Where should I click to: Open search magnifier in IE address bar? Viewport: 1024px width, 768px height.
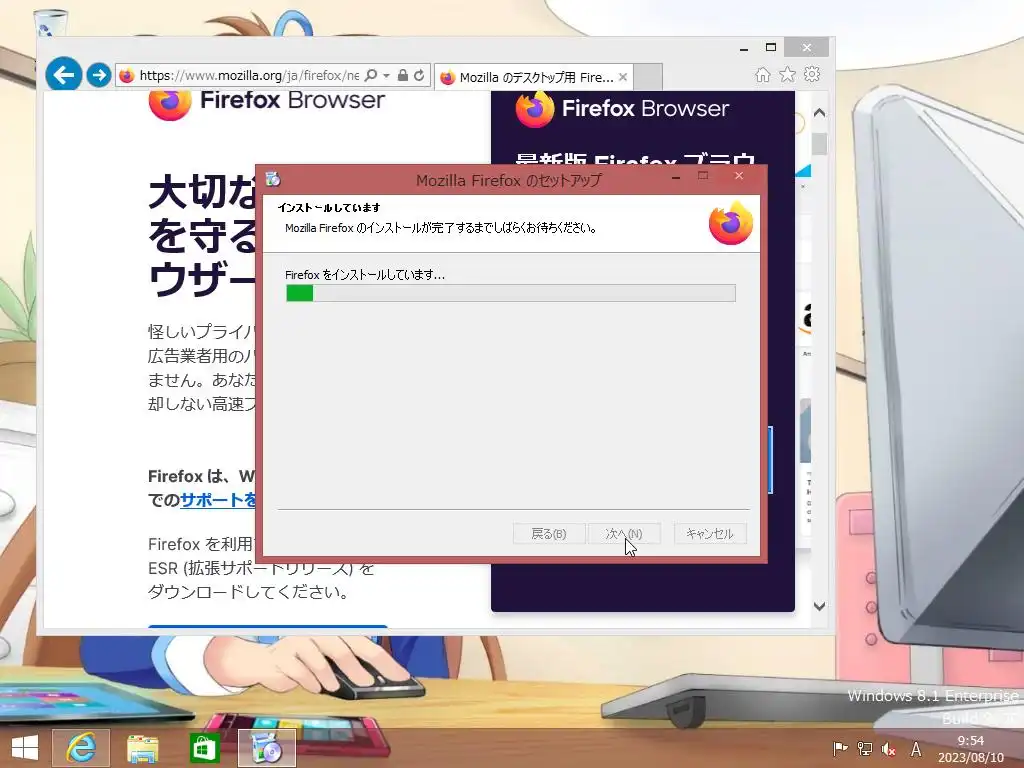coord(371,75)
